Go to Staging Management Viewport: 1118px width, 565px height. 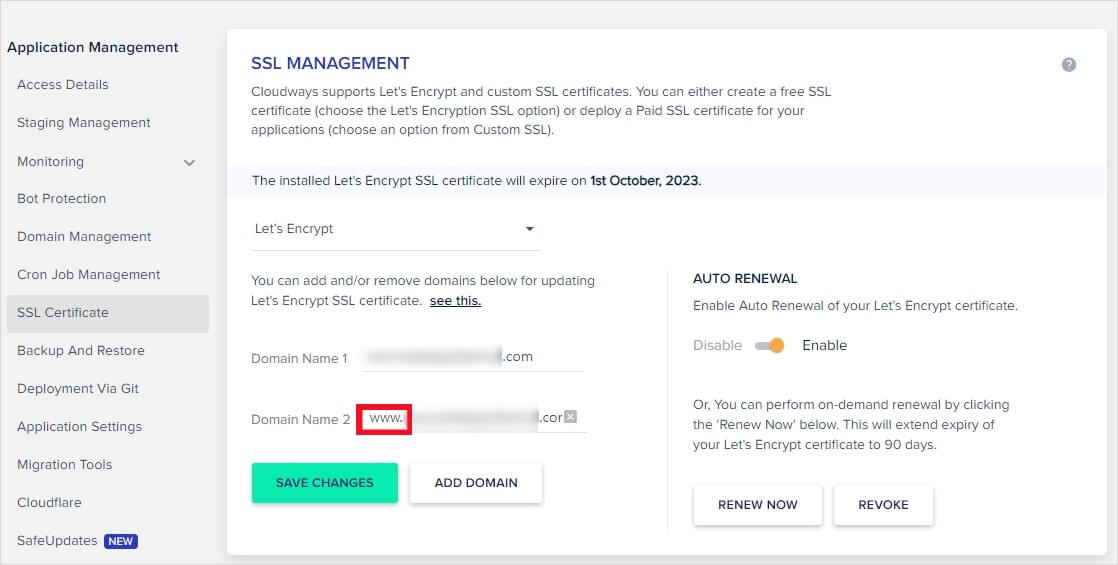pyautogui.click(x=83, y=123)
